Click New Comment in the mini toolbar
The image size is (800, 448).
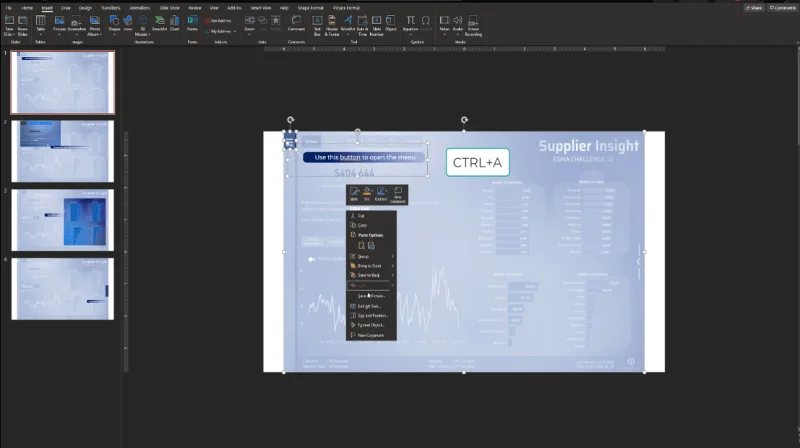pos(398,194)
